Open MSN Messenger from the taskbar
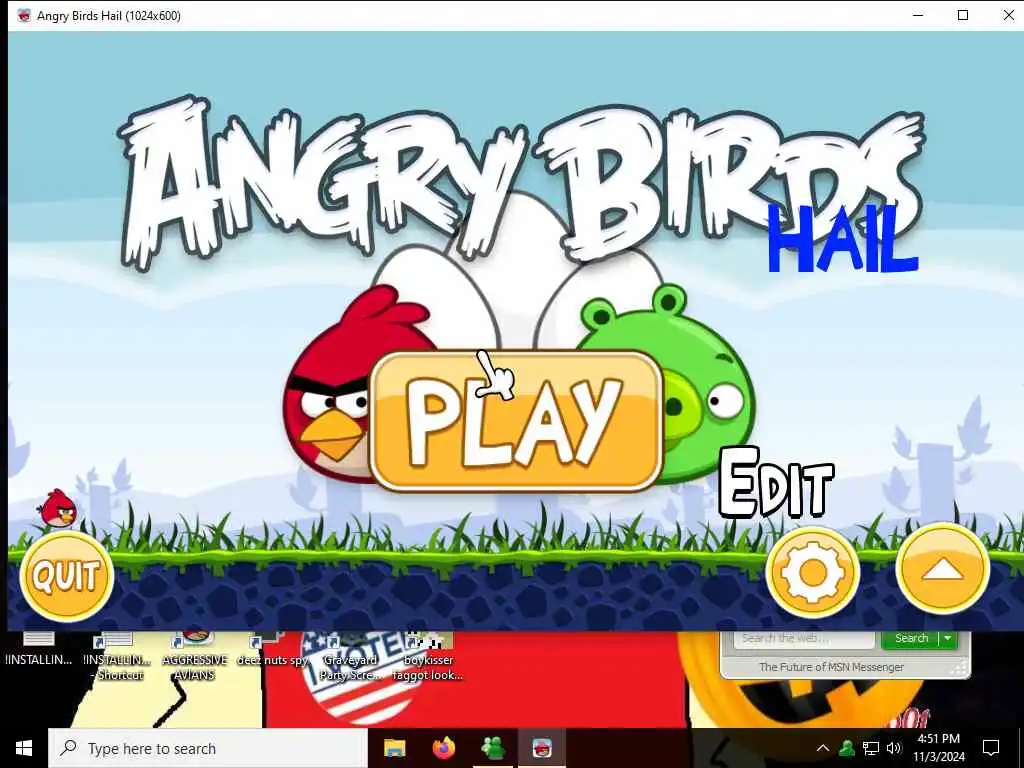The image size is (1024, 768). coord(493,748)
